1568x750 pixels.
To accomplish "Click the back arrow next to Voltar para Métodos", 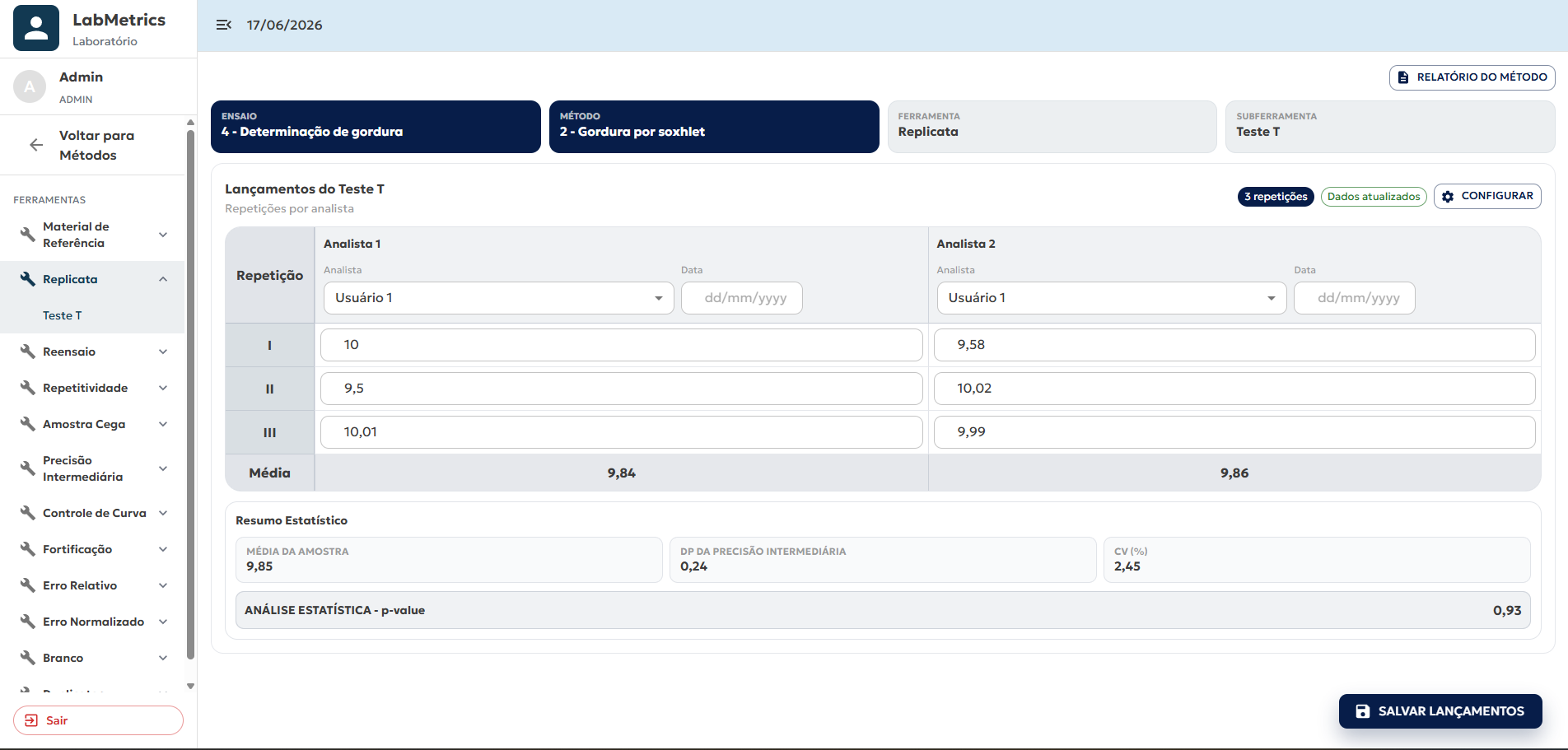I will pyautogui.click(x=36, y=145).
